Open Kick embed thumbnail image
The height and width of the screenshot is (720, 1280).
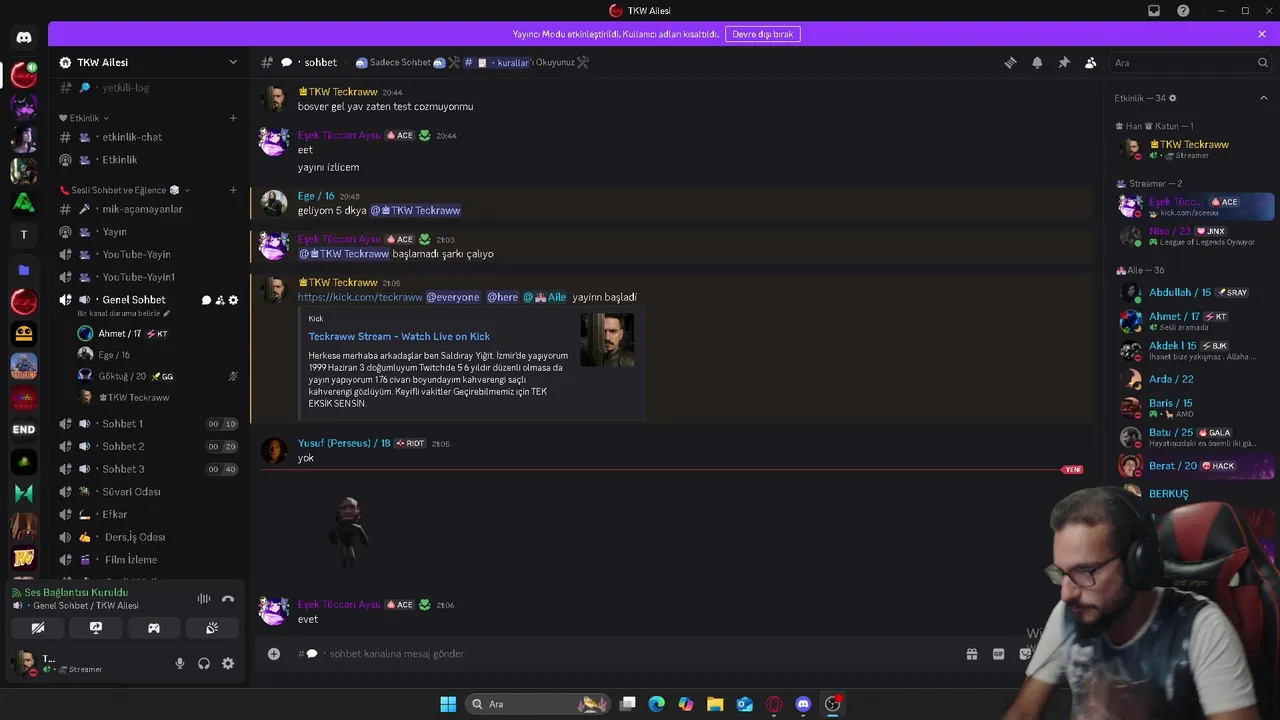click(607, 340)
